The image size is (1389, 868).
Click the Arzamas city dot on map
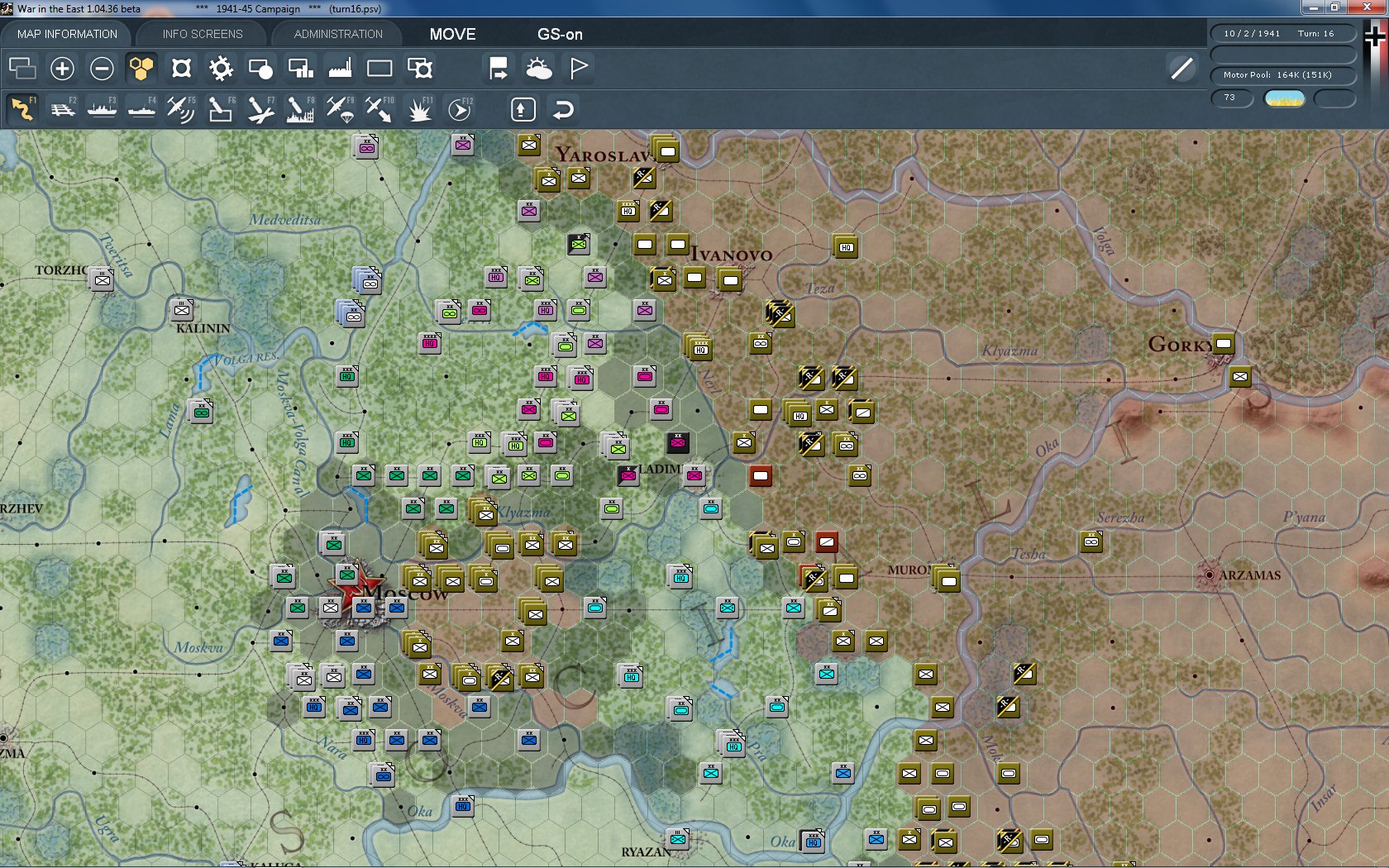coord(1210,575)
